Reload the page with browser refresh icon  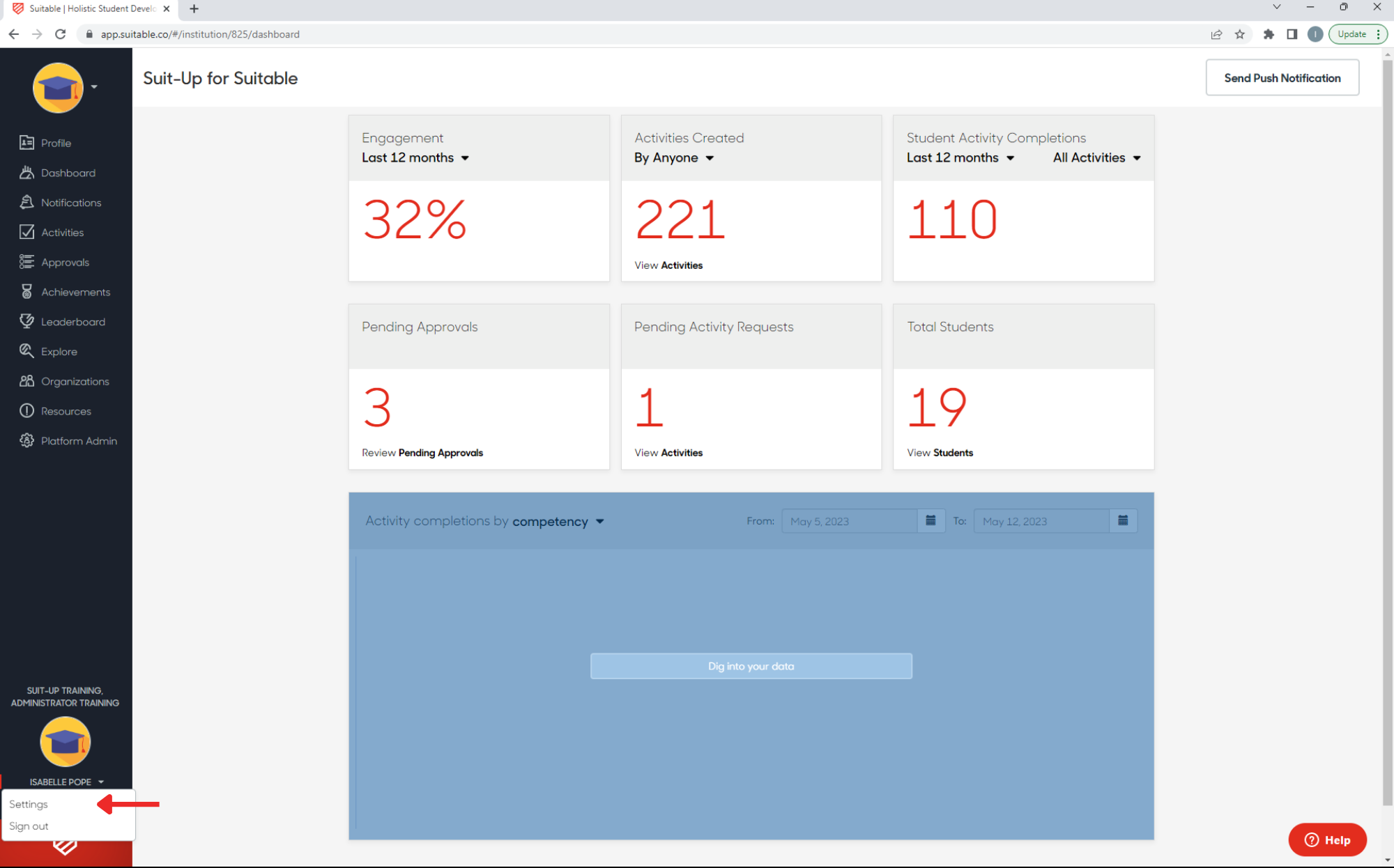[x=61, y=34]
